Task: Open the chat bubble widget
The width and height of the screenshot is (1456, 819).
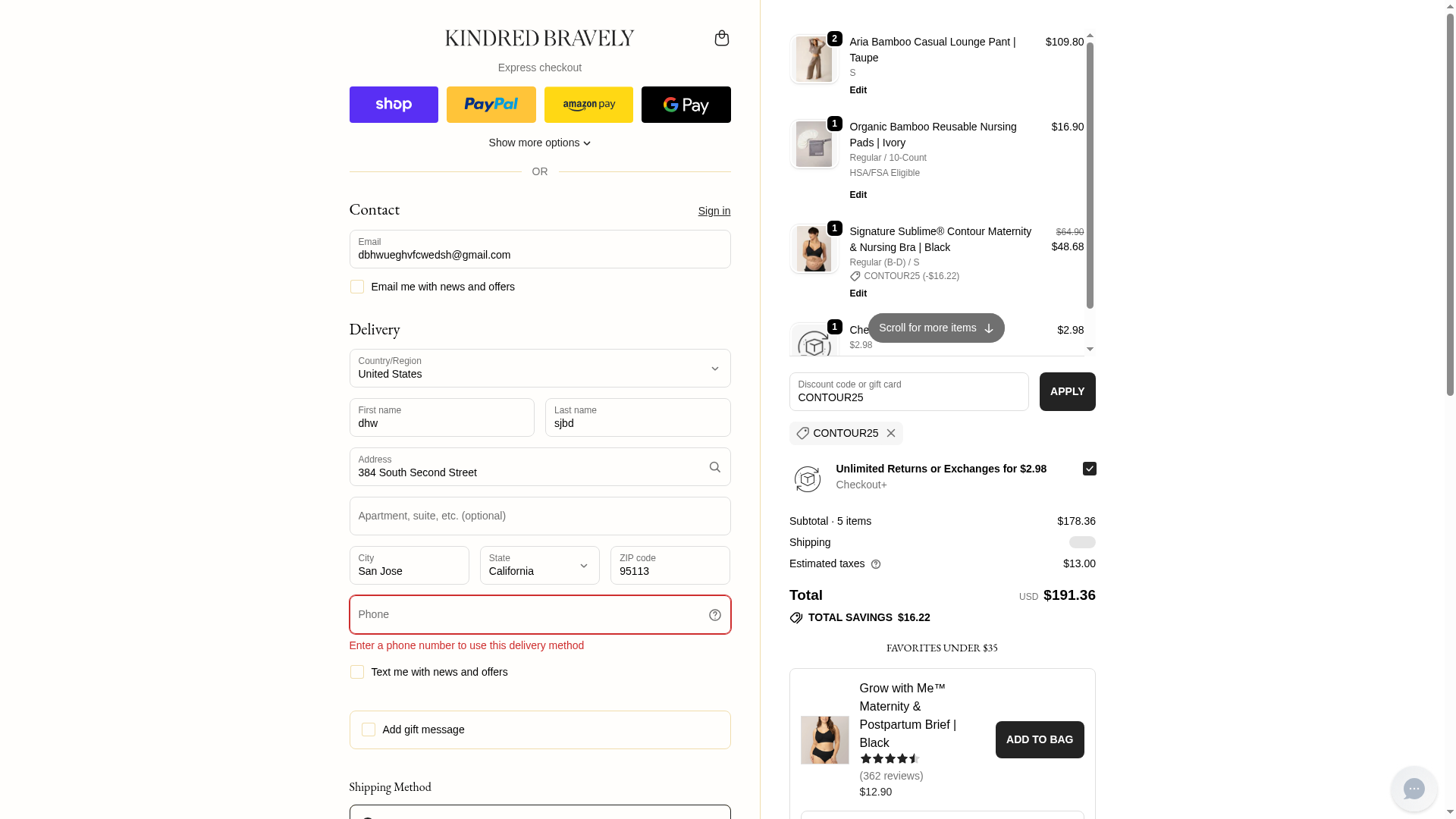Action: pyautogui.click(x=1414, y=789)
